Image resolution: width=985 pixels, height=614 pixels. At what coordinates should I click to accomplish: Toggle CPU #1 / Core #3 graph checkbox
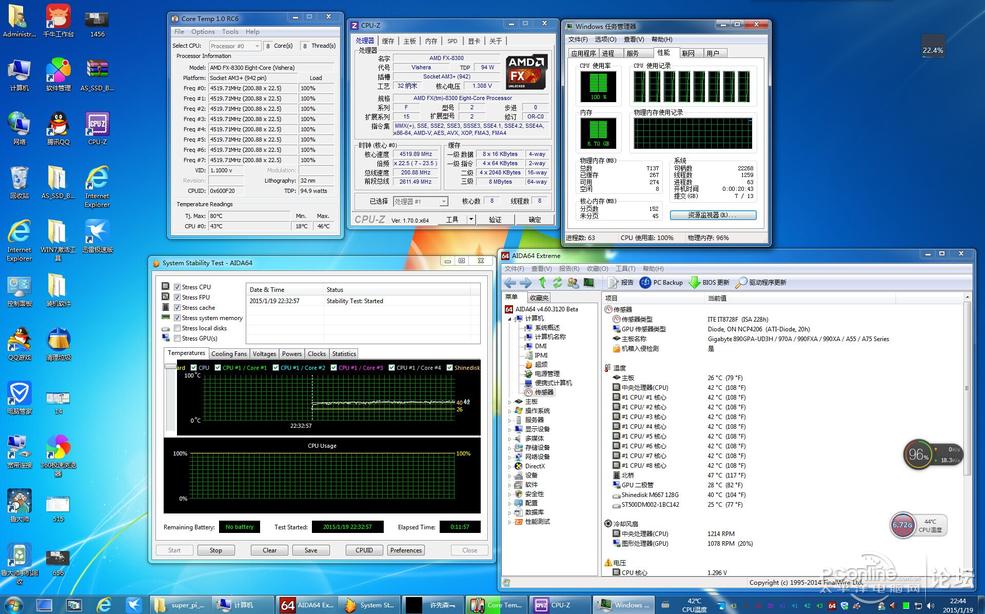click(334, 368)
